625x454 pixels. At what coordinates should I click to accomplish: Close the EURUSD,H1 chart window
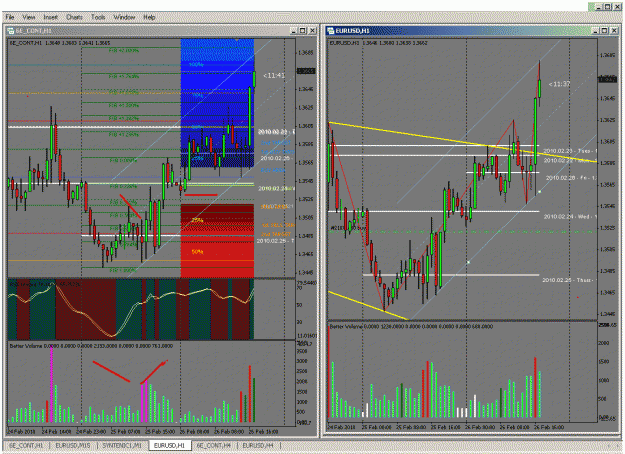(614, 31)
